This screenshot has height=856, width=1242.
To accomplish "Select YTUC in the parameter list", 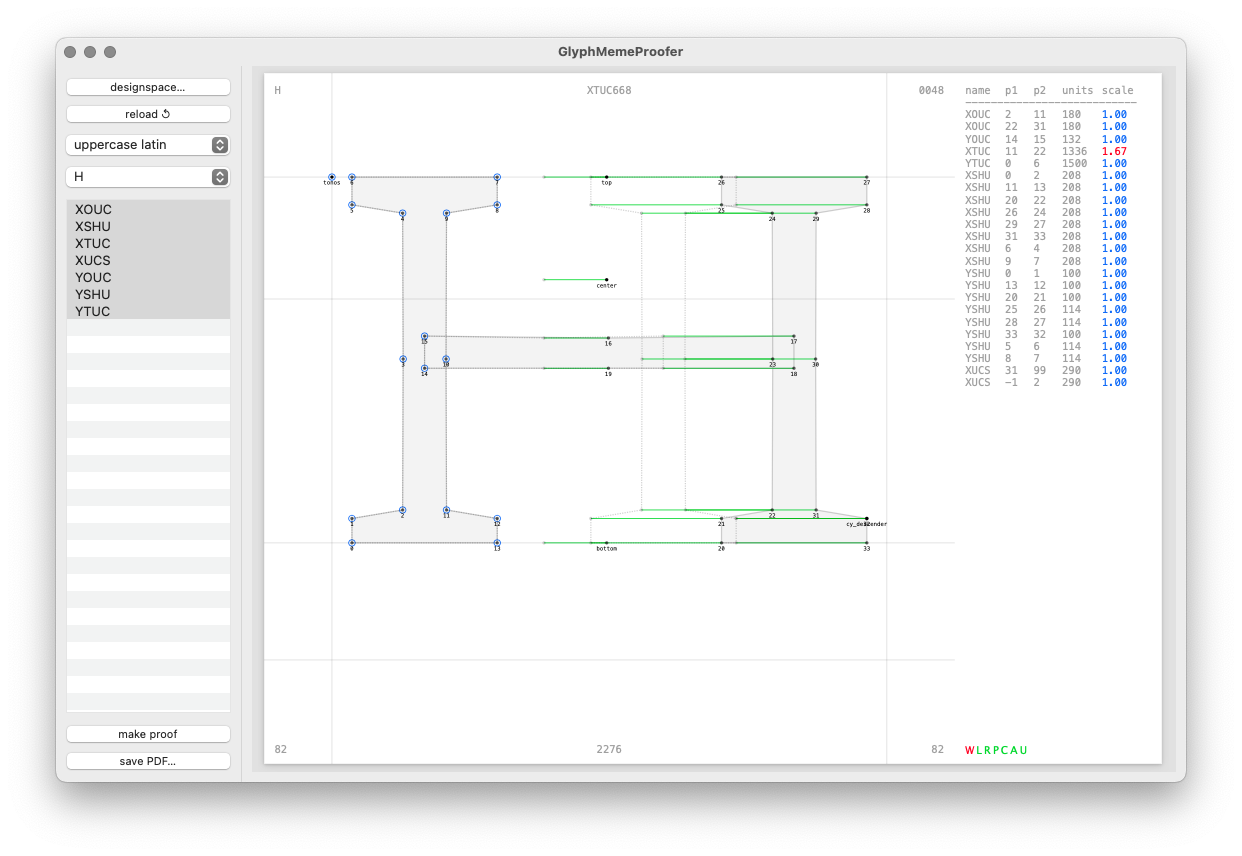I will click(93, 312).
